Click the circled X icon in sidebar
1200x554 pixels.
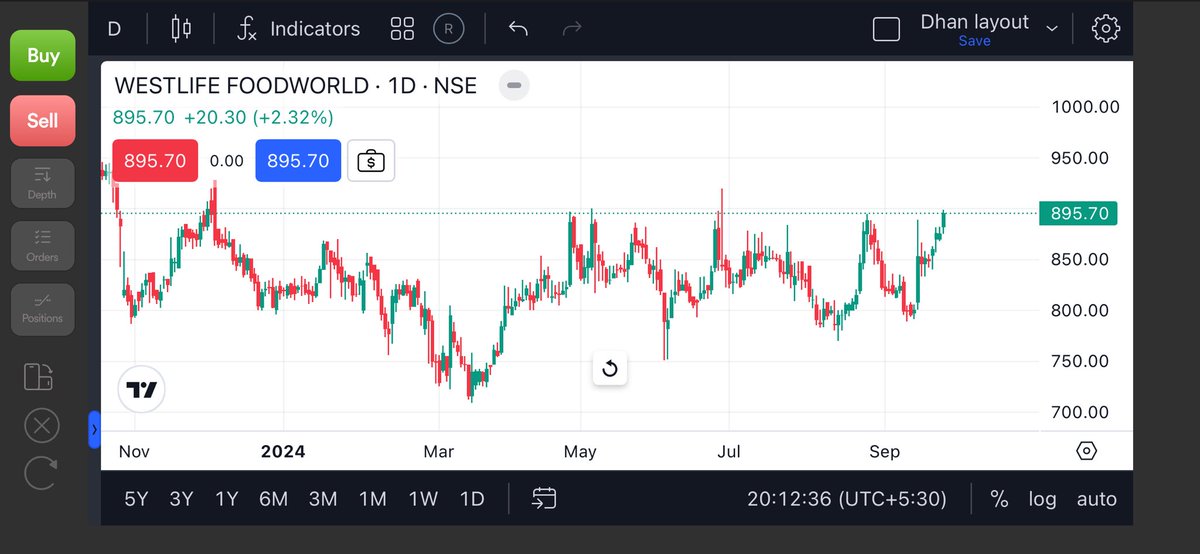click(41, 426)
